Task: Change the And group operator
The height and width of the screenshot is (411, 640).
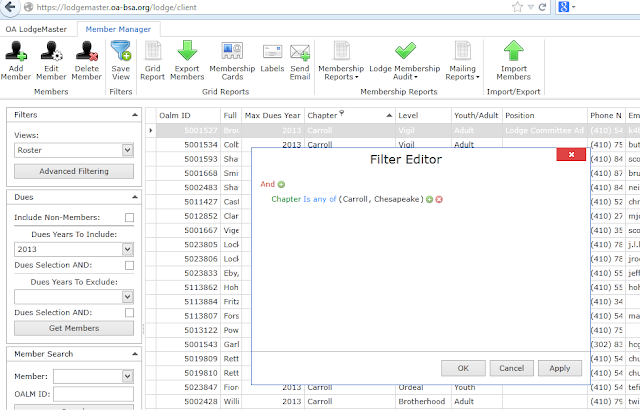Action: coord(267,184)
